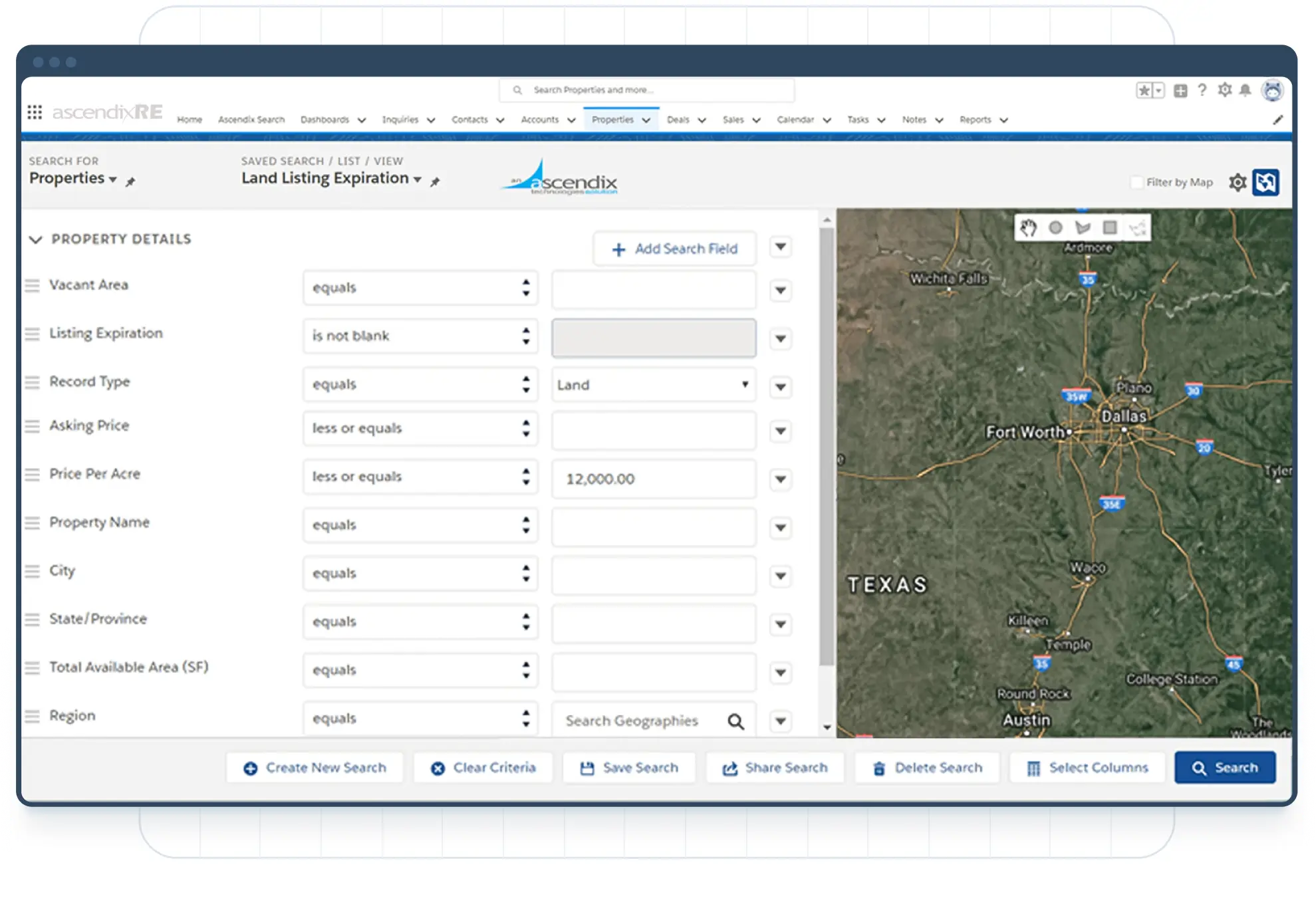Image resolution: width=1316 pixels, height=920 pixels.
Task: Open the Calendar tab dropdown chevron
Action: (x=827, y=120)
